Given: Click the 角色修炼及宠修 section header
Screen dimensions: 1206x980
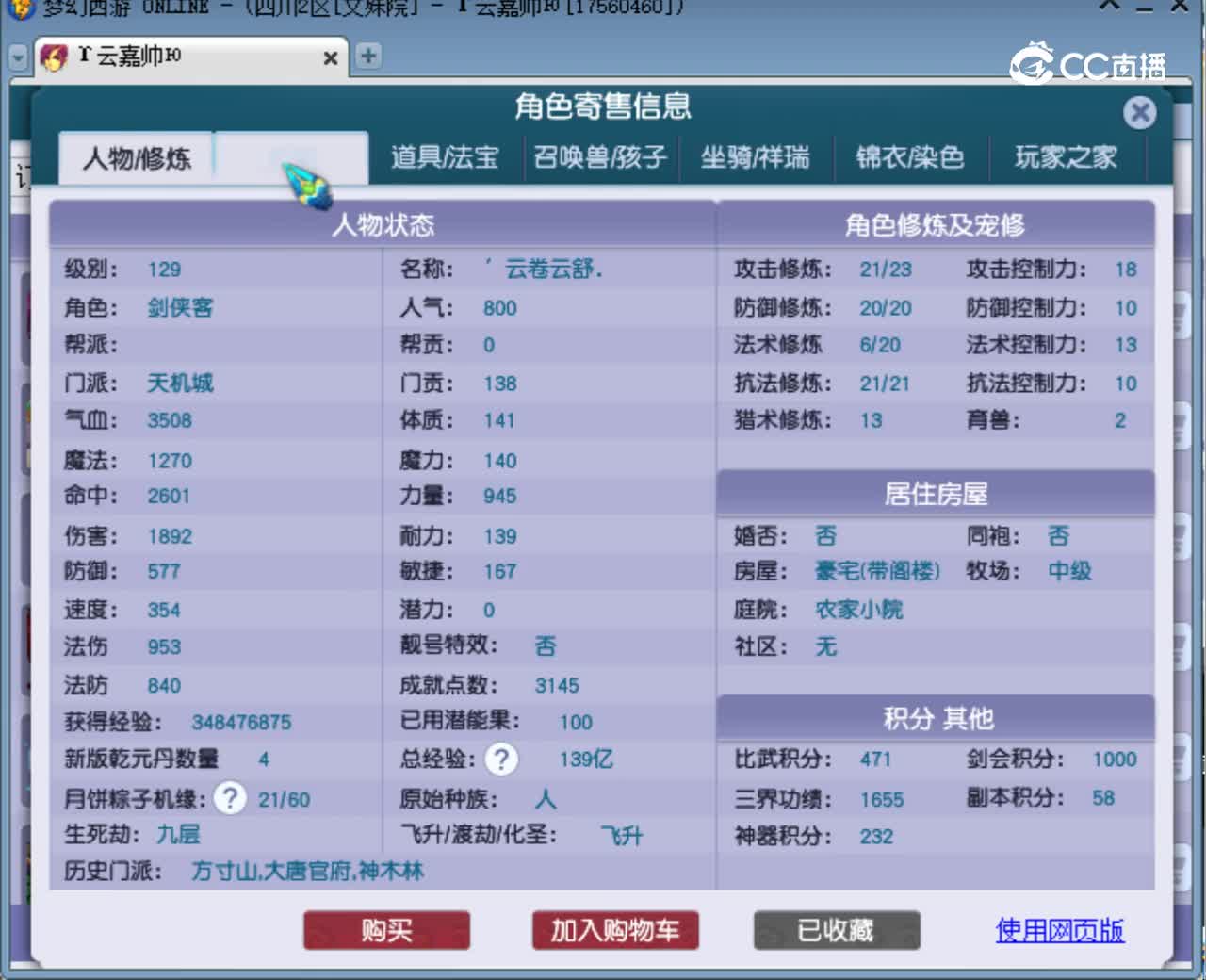Looking at the screenshot, I should [935, 224].
